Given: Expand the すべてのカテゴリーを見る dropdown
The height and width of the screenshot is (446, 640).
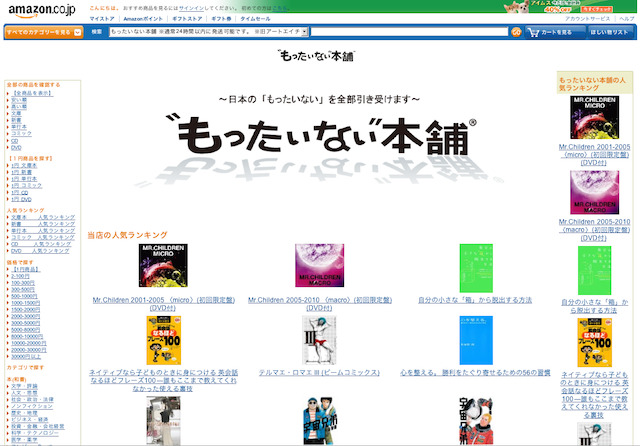Looking at the screenshot, I should tap(44, 32).
